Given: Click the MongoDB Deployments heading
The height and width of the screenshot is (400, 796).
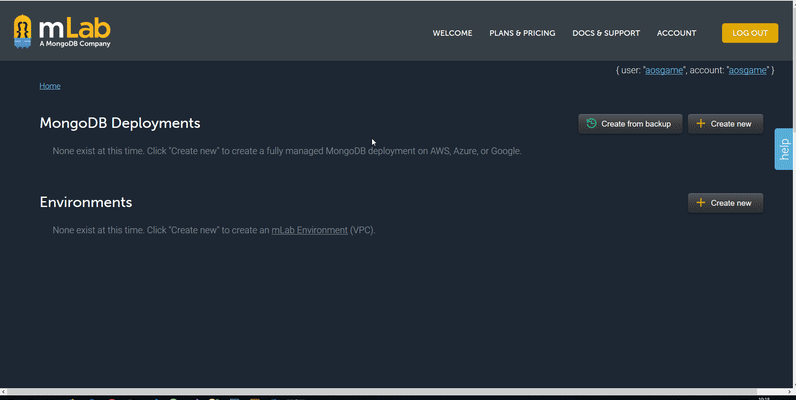Looking at the screenshot, I should pos(120,123).
